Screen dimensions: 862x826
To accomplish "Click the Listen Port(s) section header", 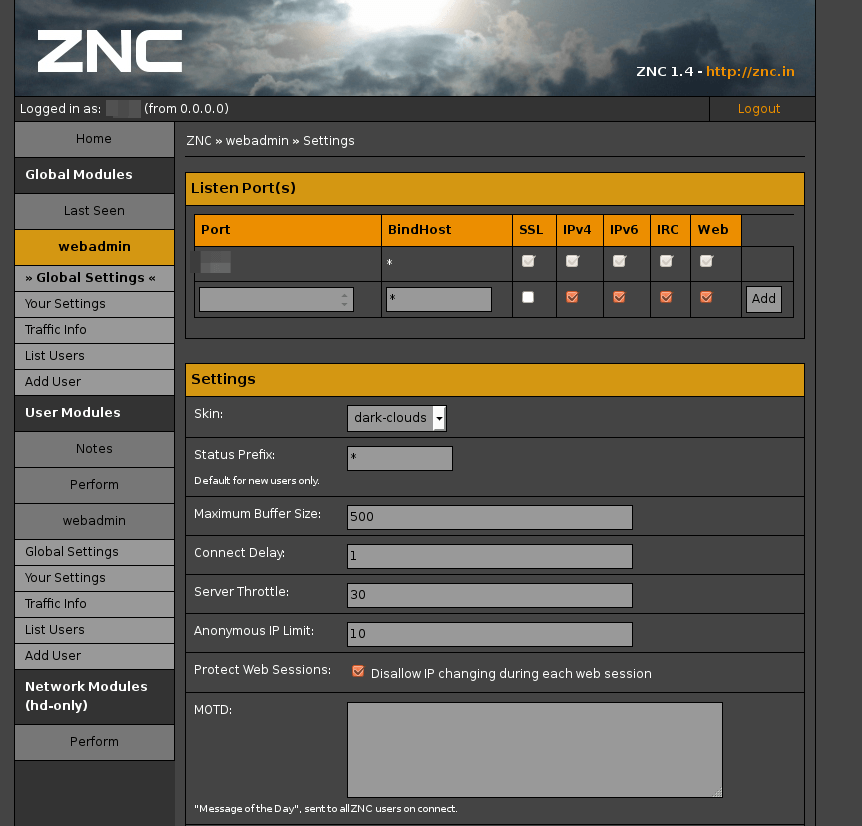I will point(495,189).
